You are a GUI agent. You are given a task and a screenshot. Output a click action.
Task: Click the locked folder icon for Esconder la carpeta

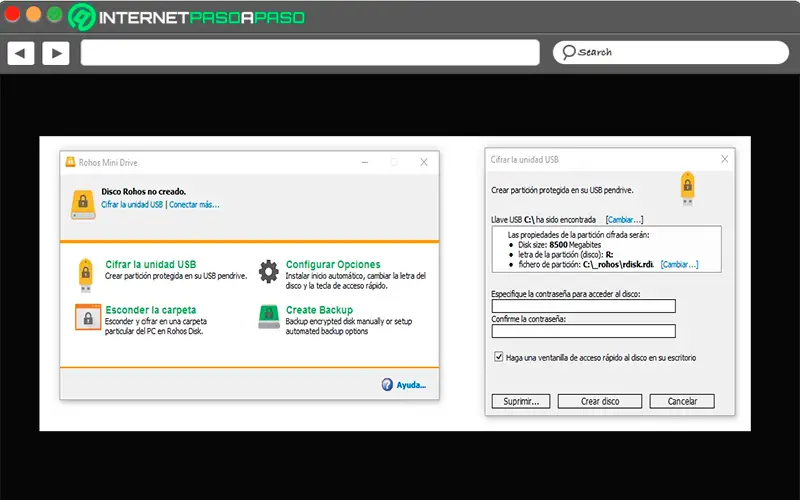coord(88,317)
